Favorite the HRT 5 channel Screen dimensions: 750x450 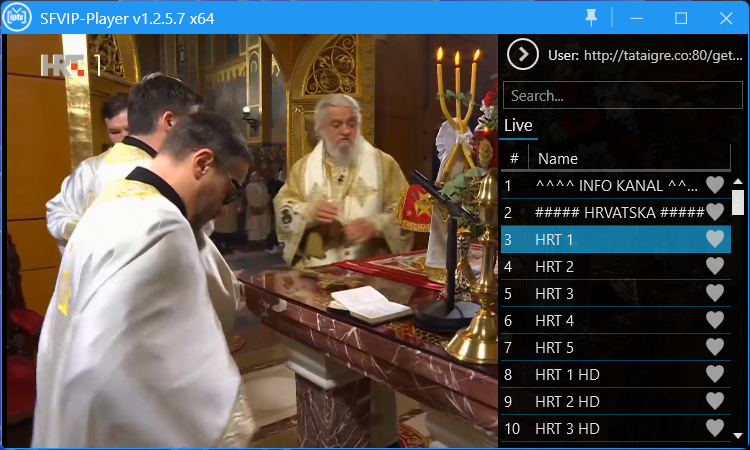[714, 347]
